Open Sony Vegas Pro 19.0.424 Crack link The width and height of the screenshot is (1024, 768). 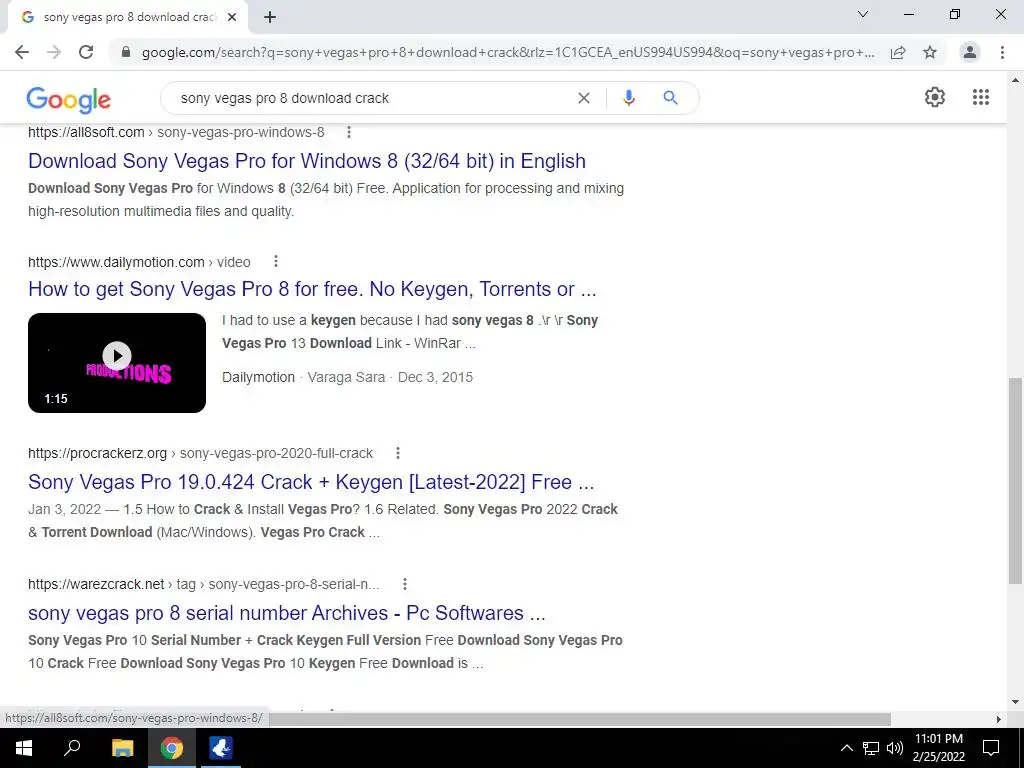click(311, 482)
